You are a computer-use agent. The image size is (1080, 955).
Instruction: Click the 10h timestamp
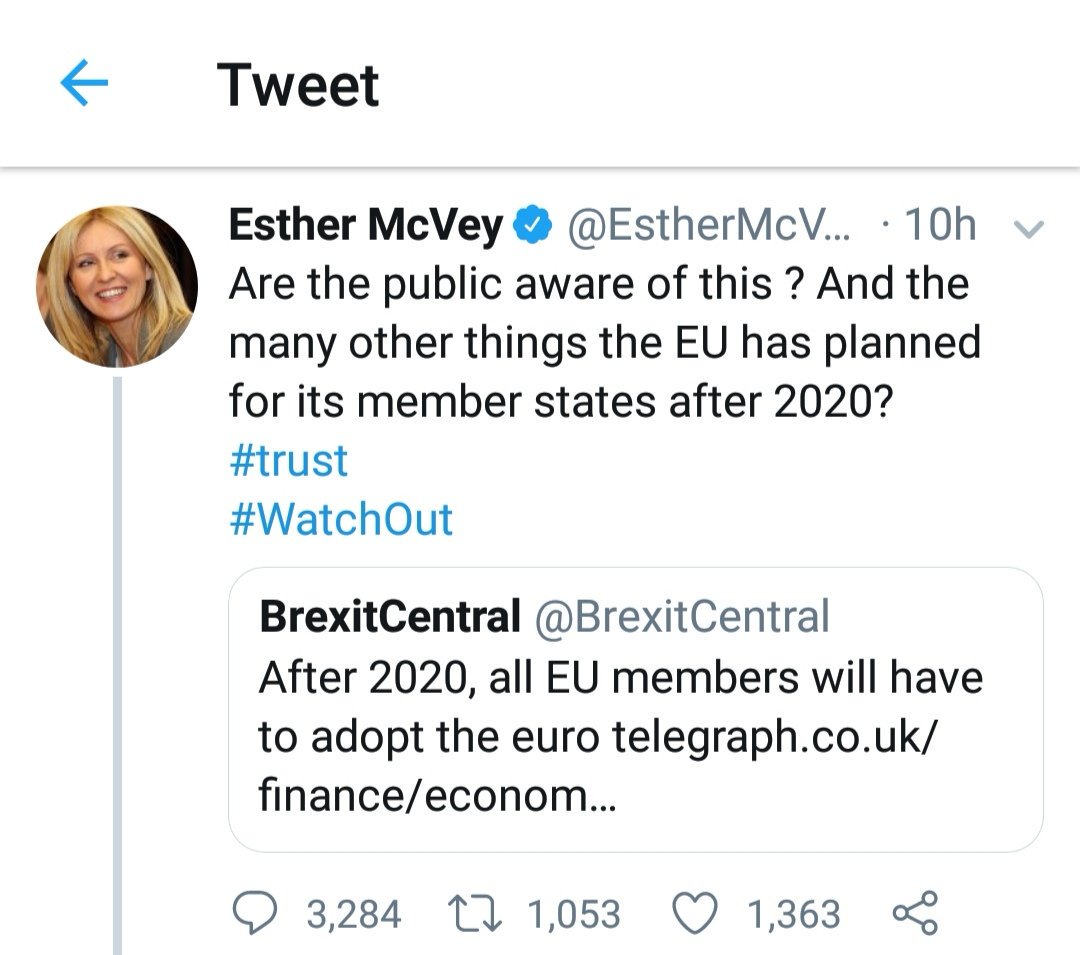(938, 227)
